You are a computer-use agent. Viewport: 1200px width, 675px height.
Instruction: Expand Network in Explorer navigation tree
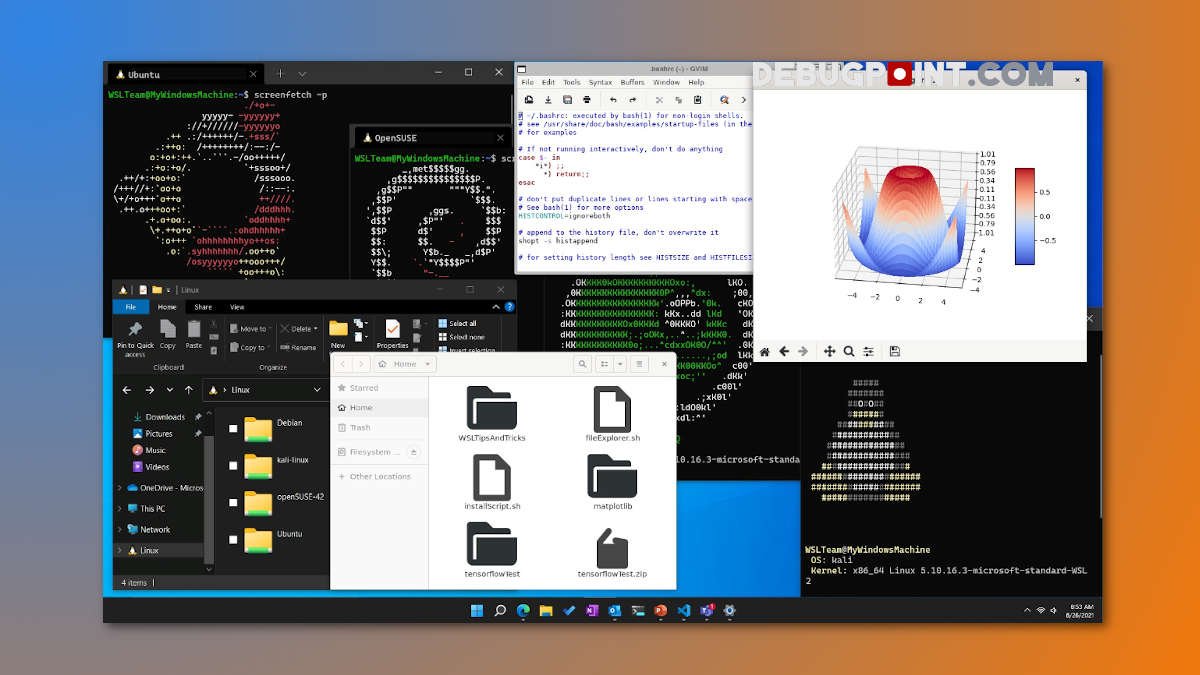pyautogui.click(x=120, y=530)
